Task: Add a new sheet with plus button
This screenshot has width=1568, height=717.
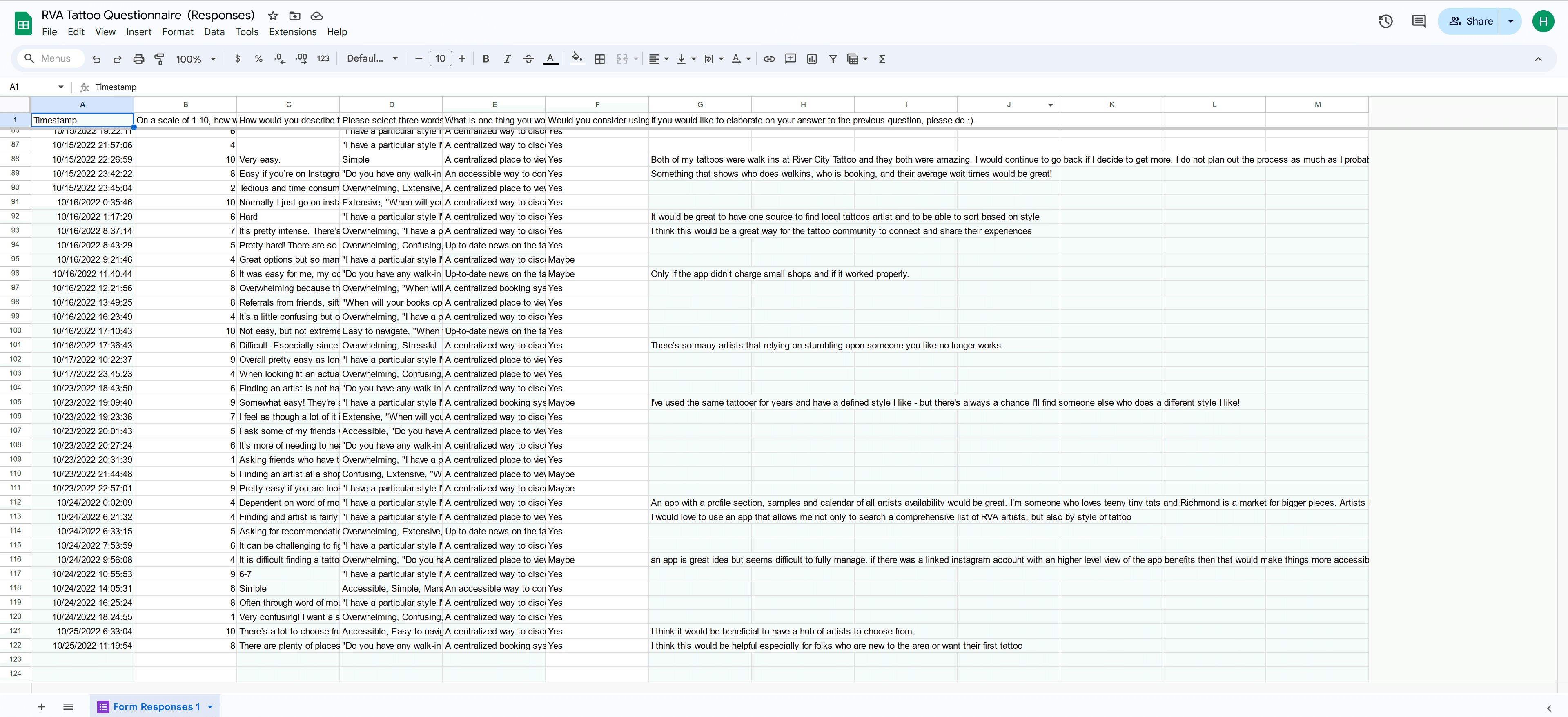Action: coord(41,707)
